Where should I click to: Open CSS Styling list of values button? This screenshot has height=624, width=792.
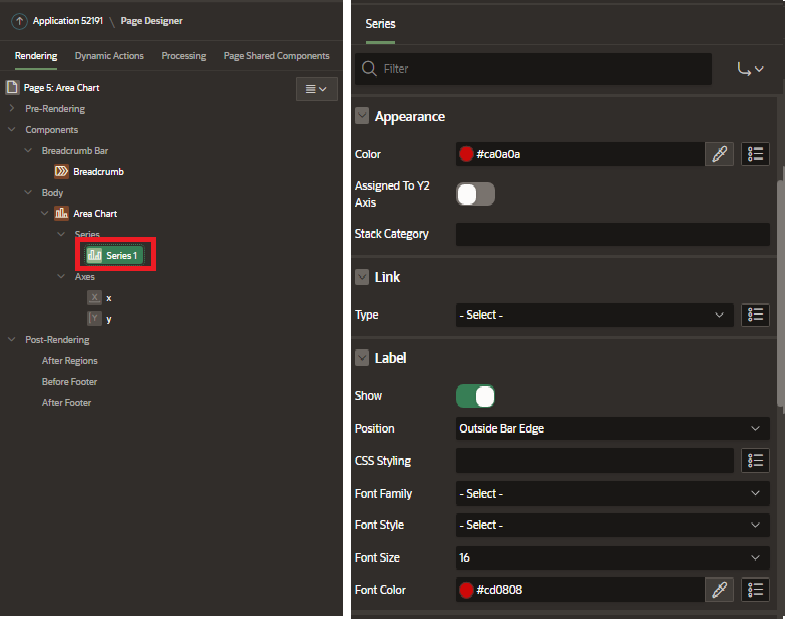[x=755, y=461]
